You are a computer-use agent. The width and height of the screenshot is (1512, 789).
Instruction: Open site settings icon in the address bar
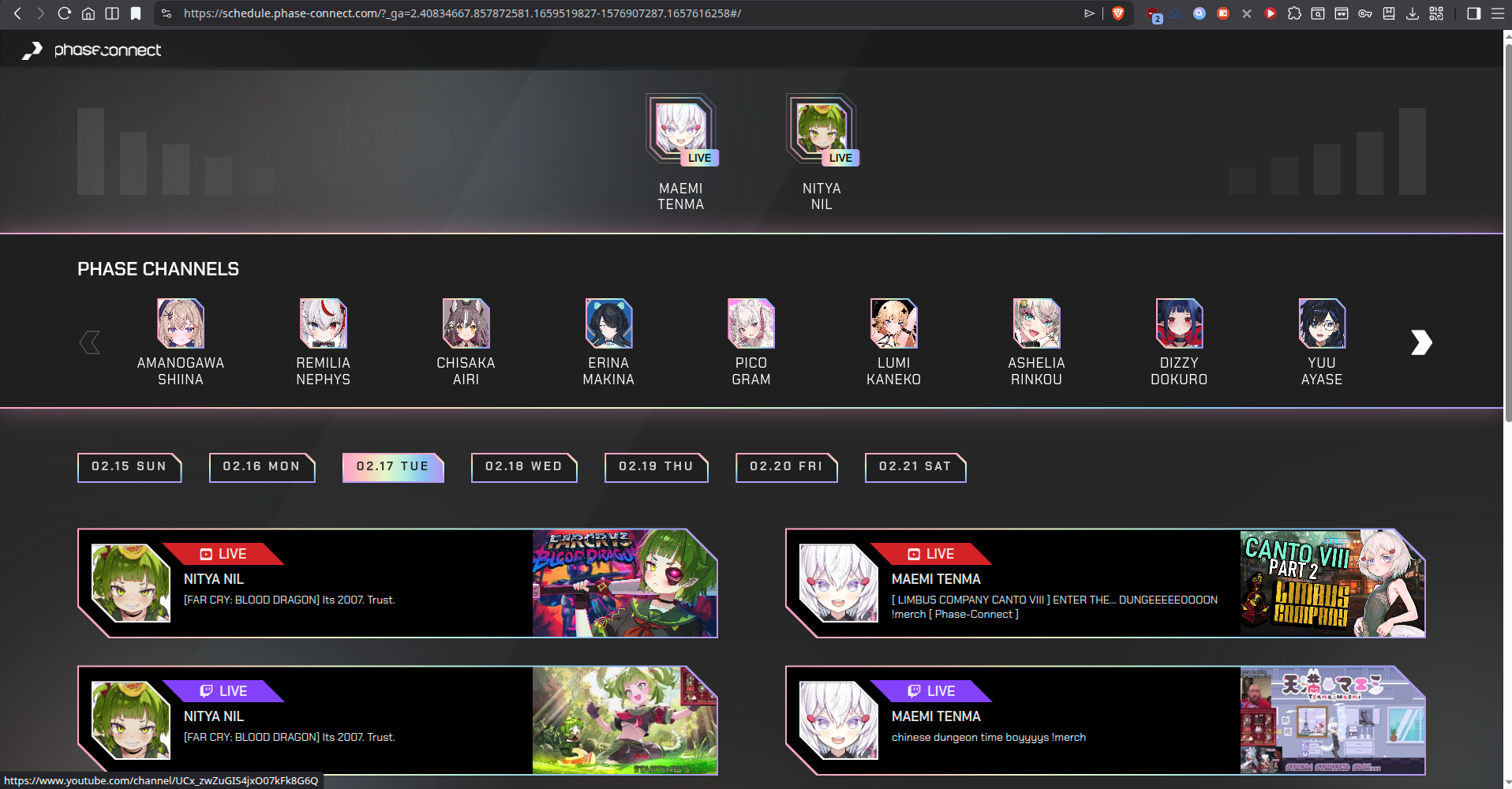(166, 13)
